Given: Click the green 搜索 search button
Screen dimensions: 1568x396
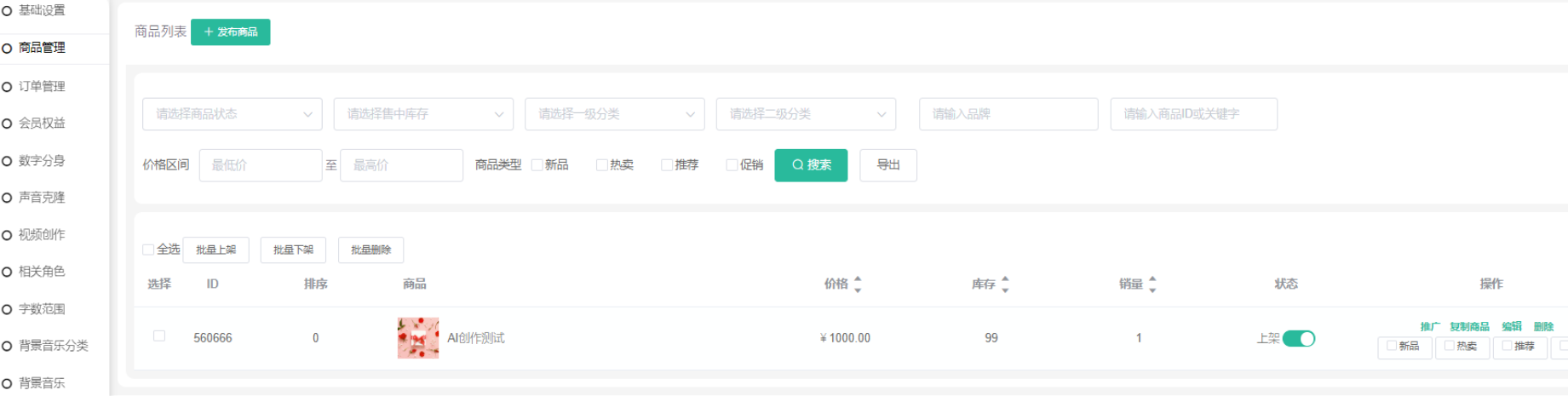Looking at the screenshot, I should click(811, 165).
